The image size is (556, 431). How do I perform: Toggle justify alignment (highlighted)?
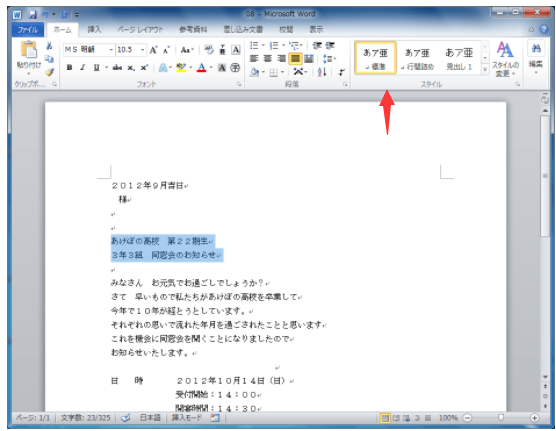point(295,59)
